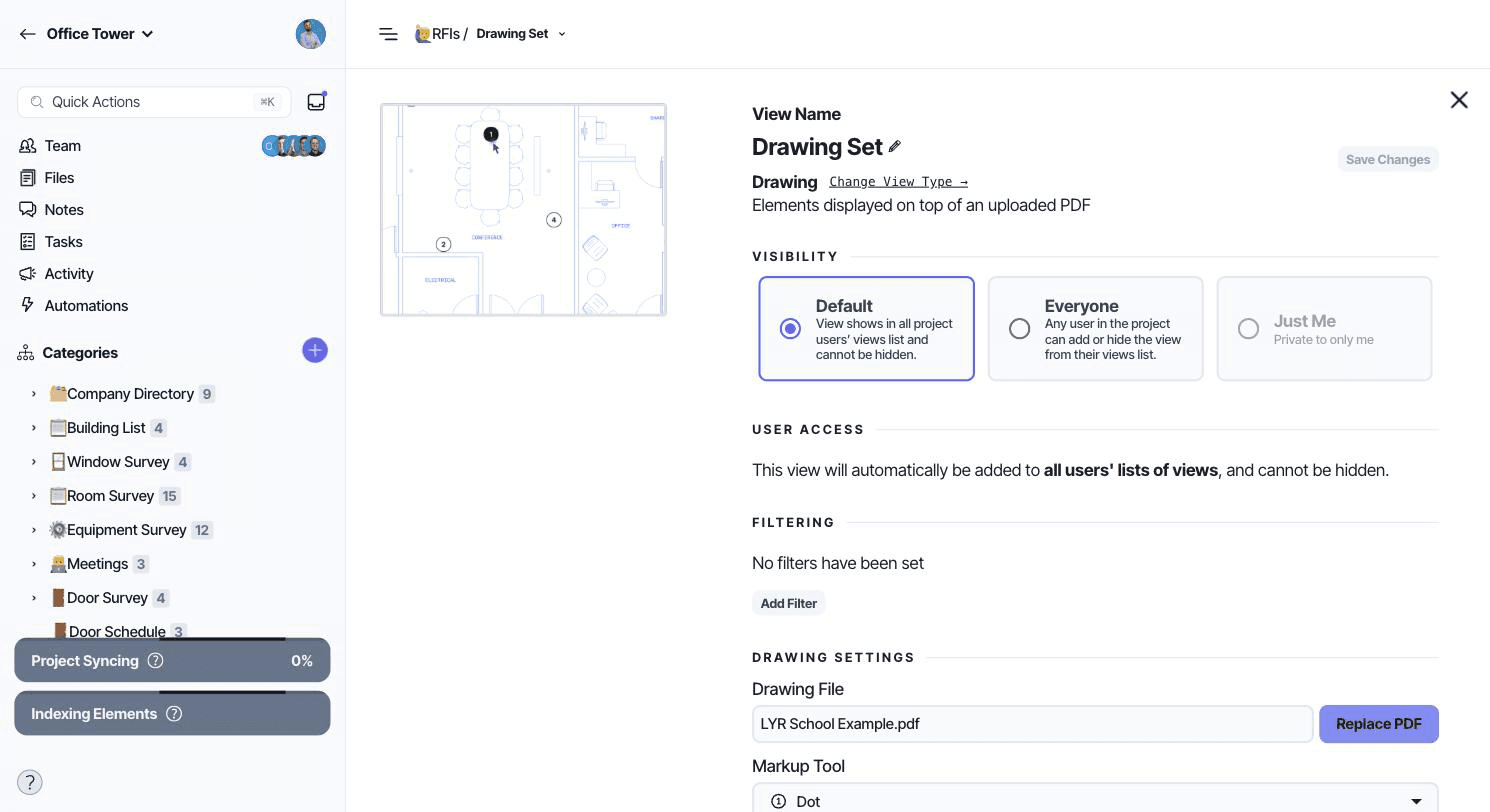The height and width of the screenshot is (812, 1490).
Task: Click the Project Syncing progress bar
Action: tap(172, 661)
